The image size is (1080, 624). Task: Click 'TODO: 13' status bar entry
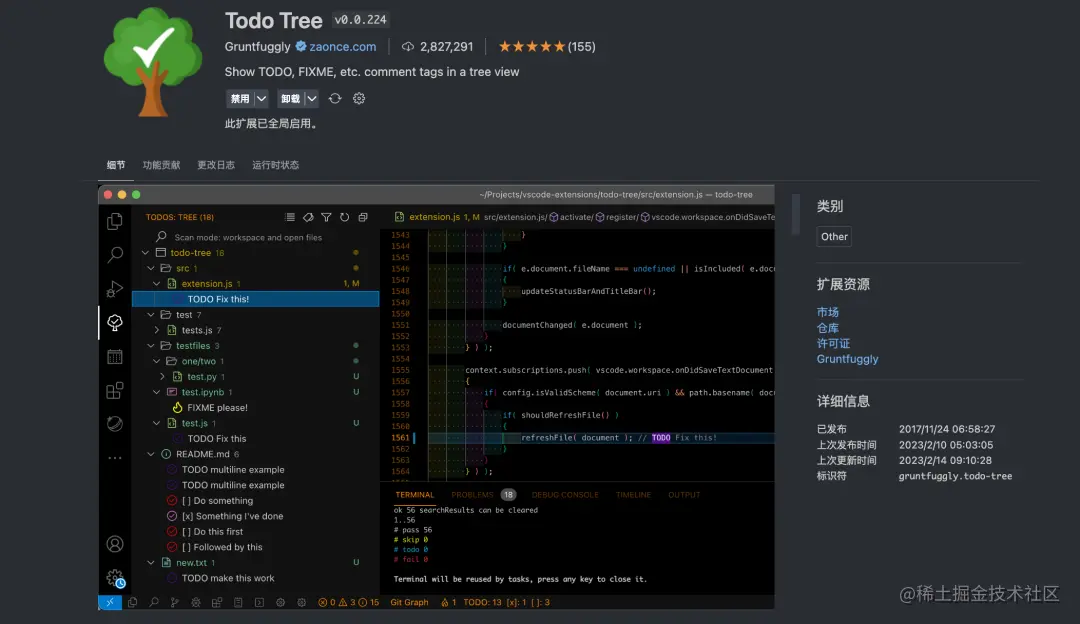tap(482, 602)
